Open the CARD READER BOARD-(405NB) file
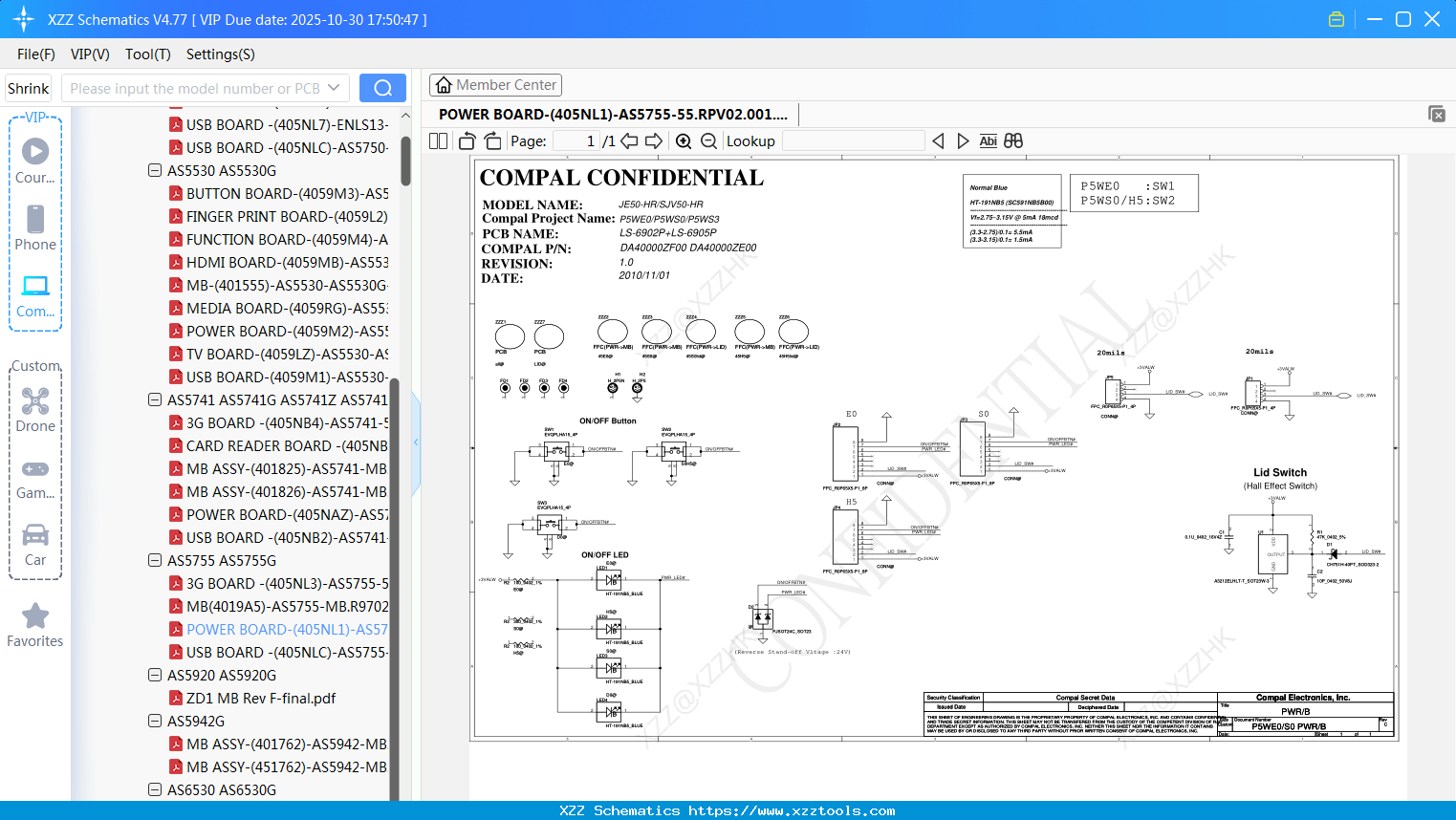Screen dimensions: 1456x820 [287, 445]
